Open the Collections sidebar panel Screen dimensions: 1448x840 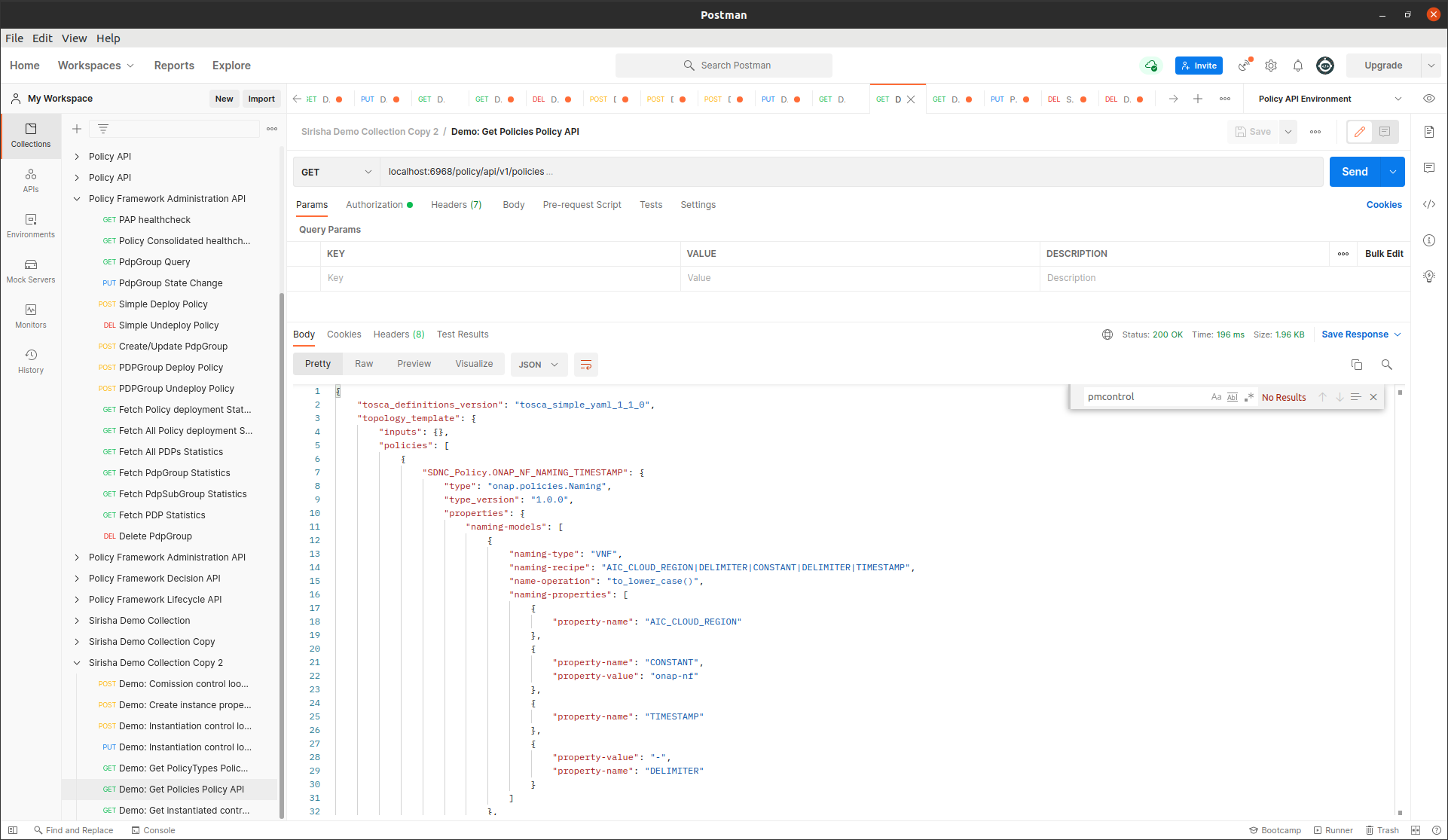pos(31,136)
